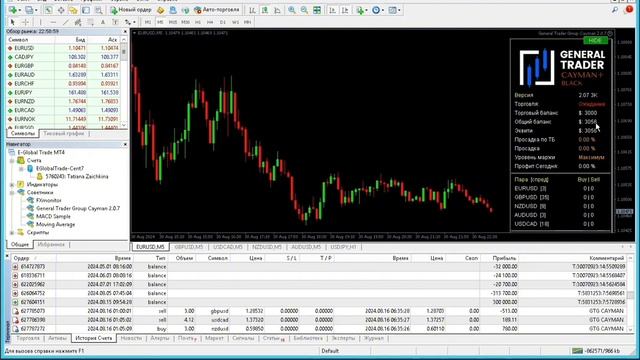This screenshot has width=640, height=360.
Task: Switch to M5 timeframe
Action: click(x=160, y=22)
